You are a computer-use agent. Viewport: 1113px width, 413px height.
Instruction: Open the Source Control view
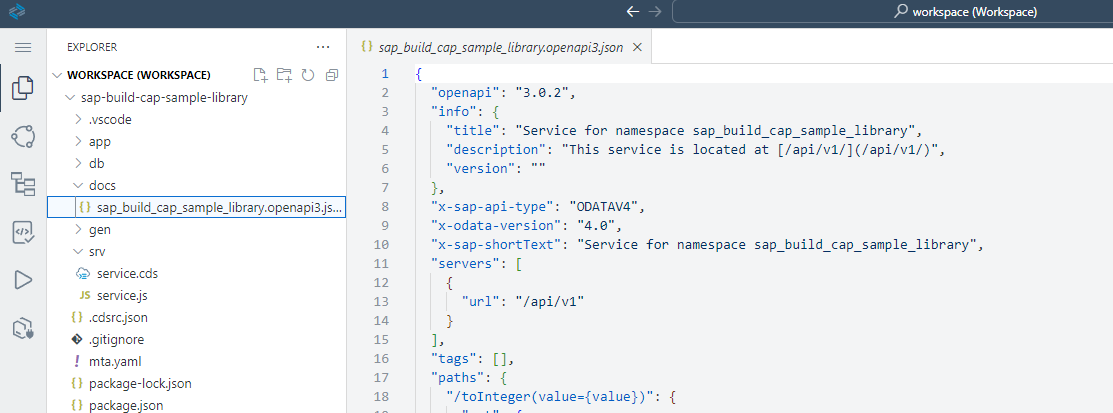[x=23, y=136]
